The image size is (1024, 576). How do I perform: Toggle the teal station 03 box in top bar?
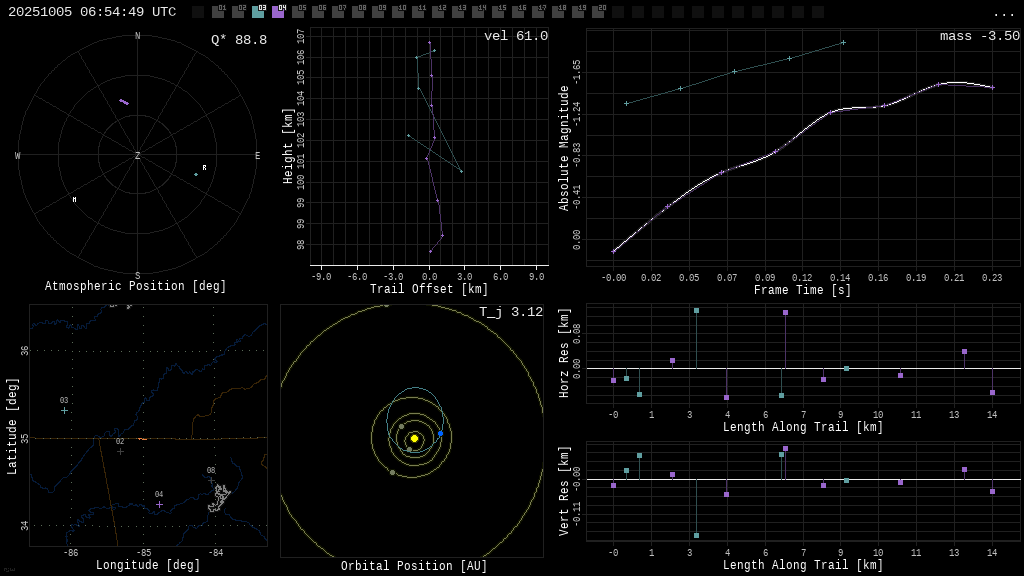[258, 12]
